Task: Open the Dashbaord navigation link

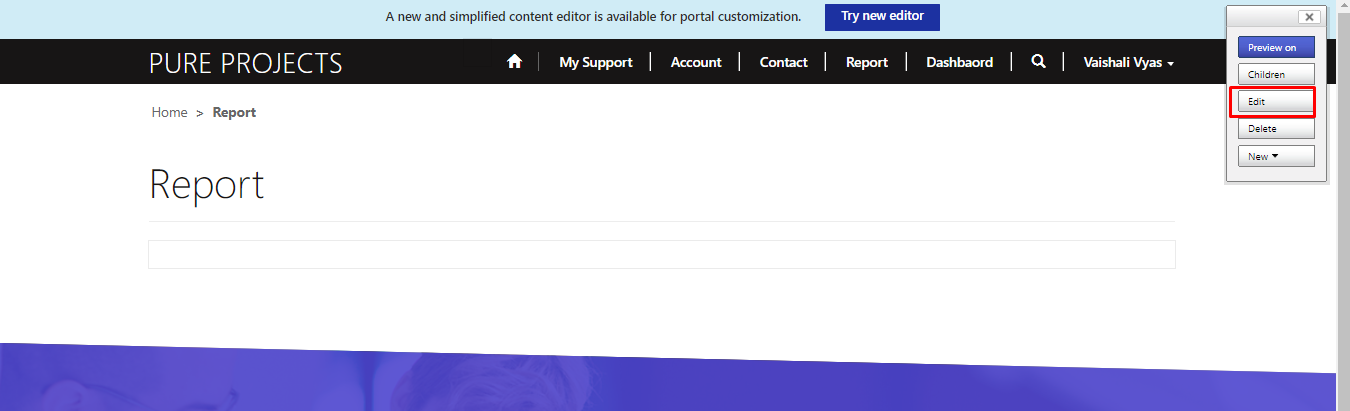Action: pyautogui.click(x=959, y=62)
